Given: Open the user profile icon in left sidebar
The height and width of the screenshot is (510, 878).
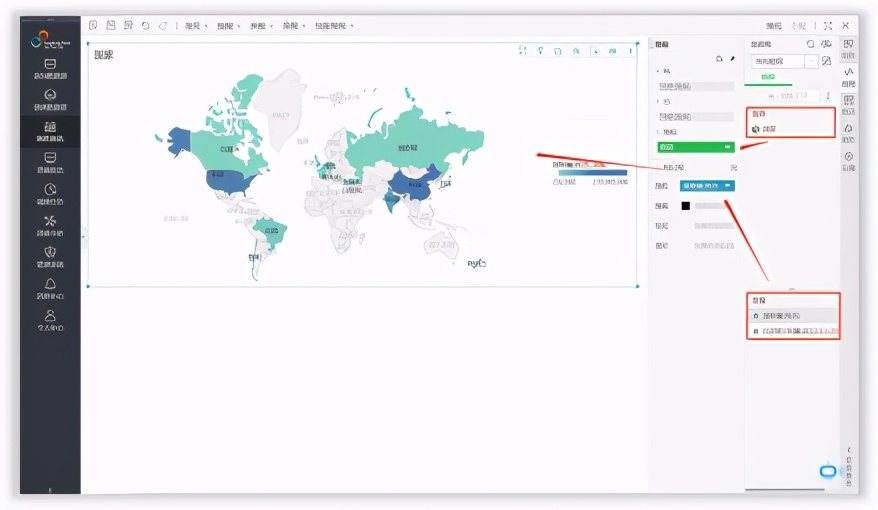Looking at the screenshot, I should (51, 316).
